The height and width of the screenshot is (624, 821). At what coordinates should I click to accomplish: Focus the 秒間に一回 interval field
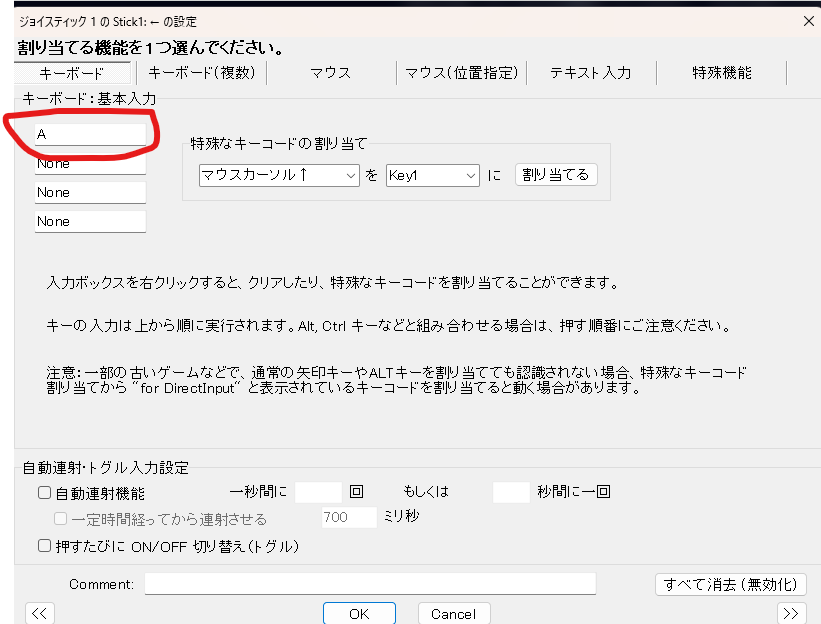point(511,492)
